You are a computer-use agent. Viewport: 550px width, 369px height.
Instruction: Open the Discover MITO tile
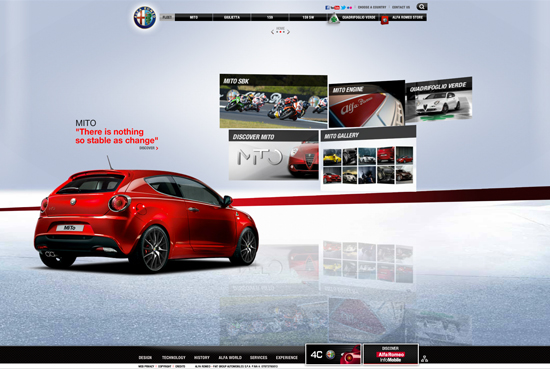[x=274, y=155]
